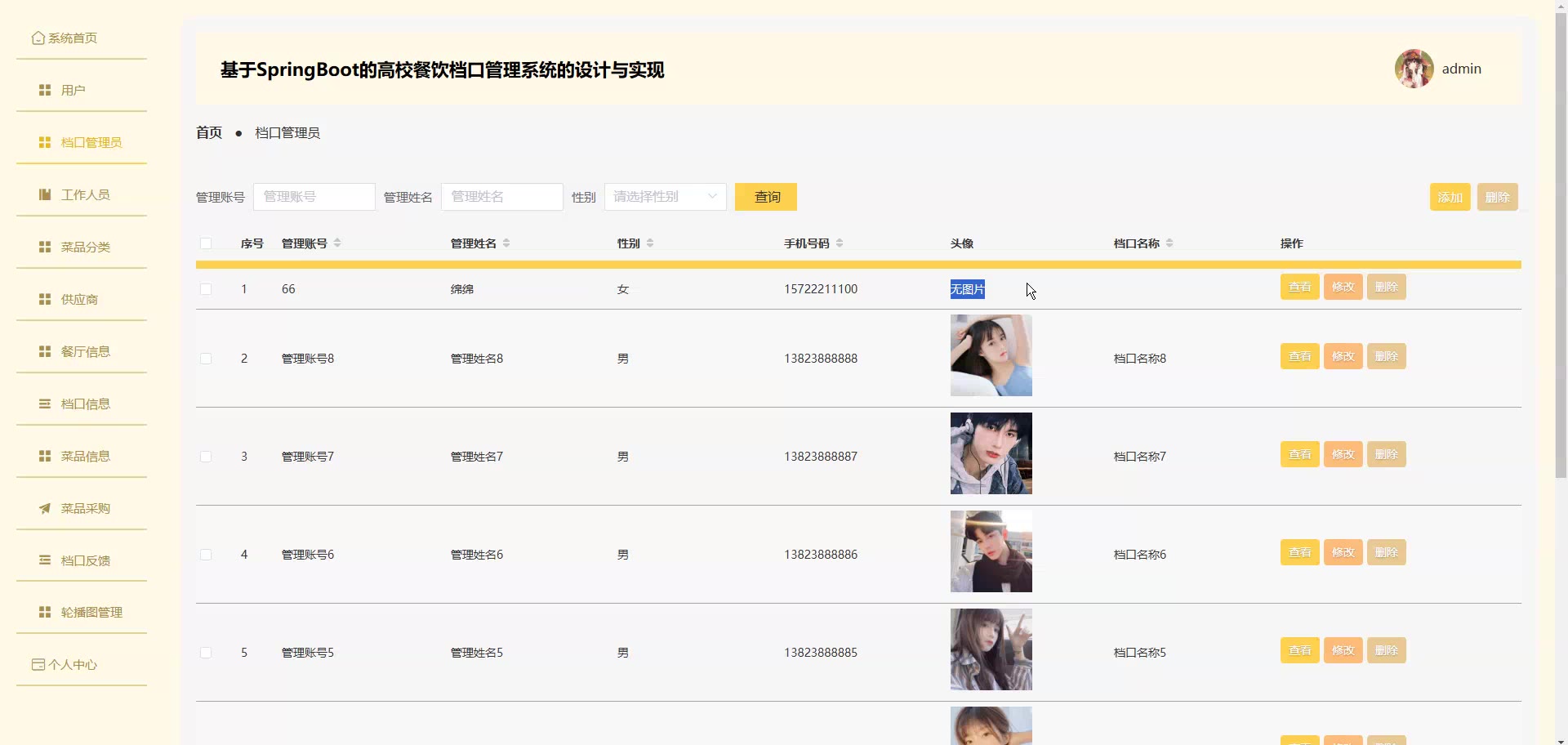Image resolution: width=1568 pixels, height=745 pixels.
Task: Click the 添加 button above the table
Action: click(x=1450, y=197)
